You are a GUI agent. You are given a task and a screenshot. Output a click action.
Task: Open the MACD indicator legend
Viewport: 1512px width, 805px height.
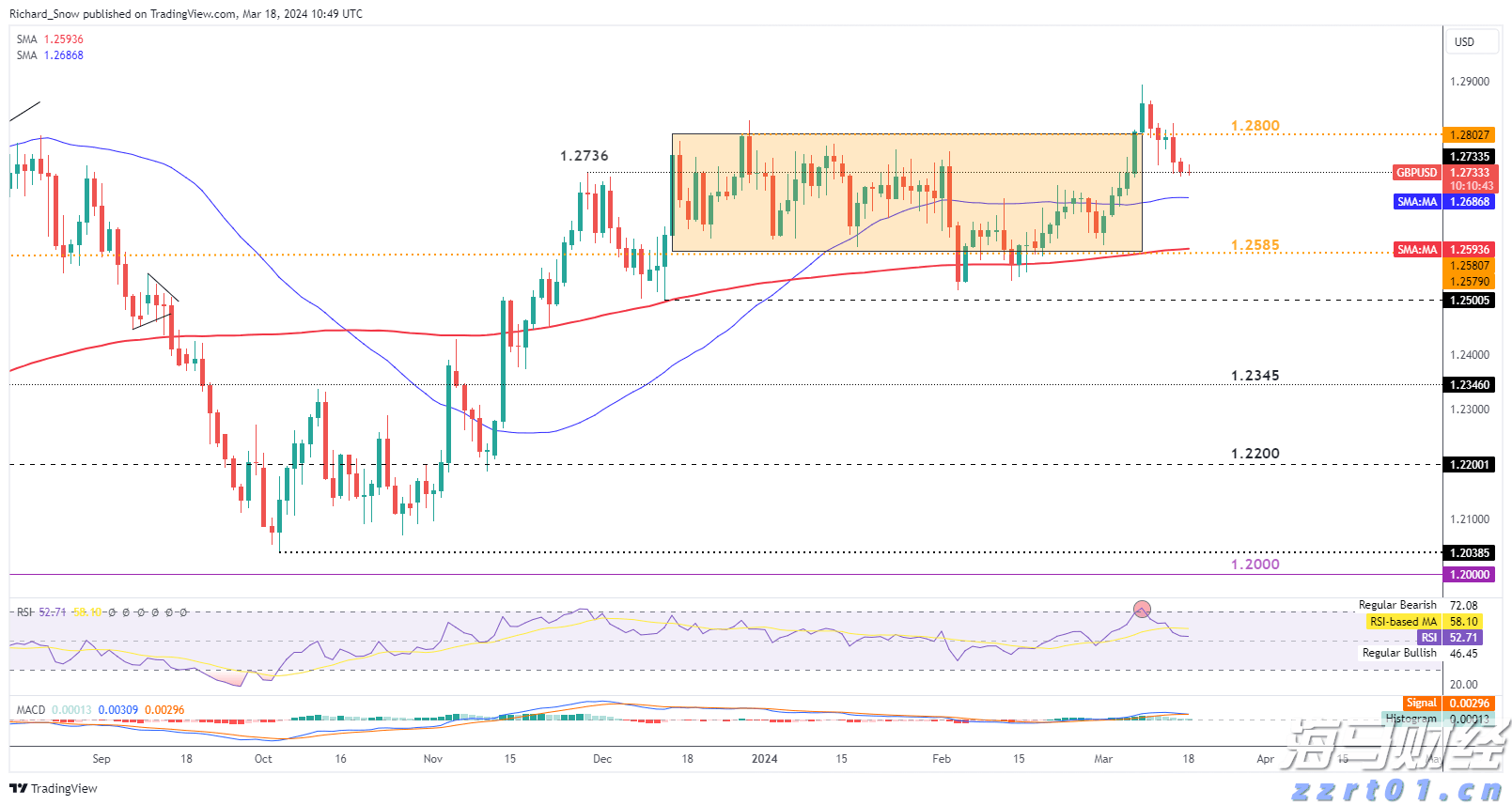31,710
